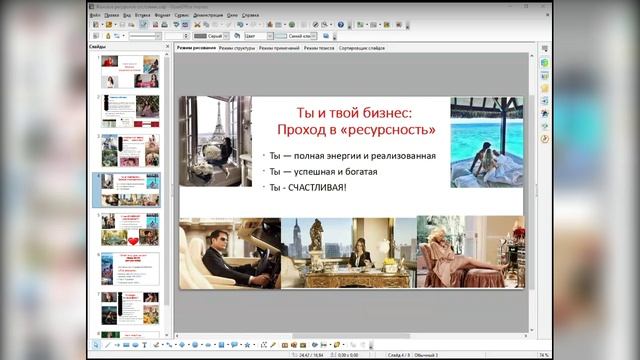Open the Файл menu
This screenshot has width=640, height=360.
pos(95,15)
